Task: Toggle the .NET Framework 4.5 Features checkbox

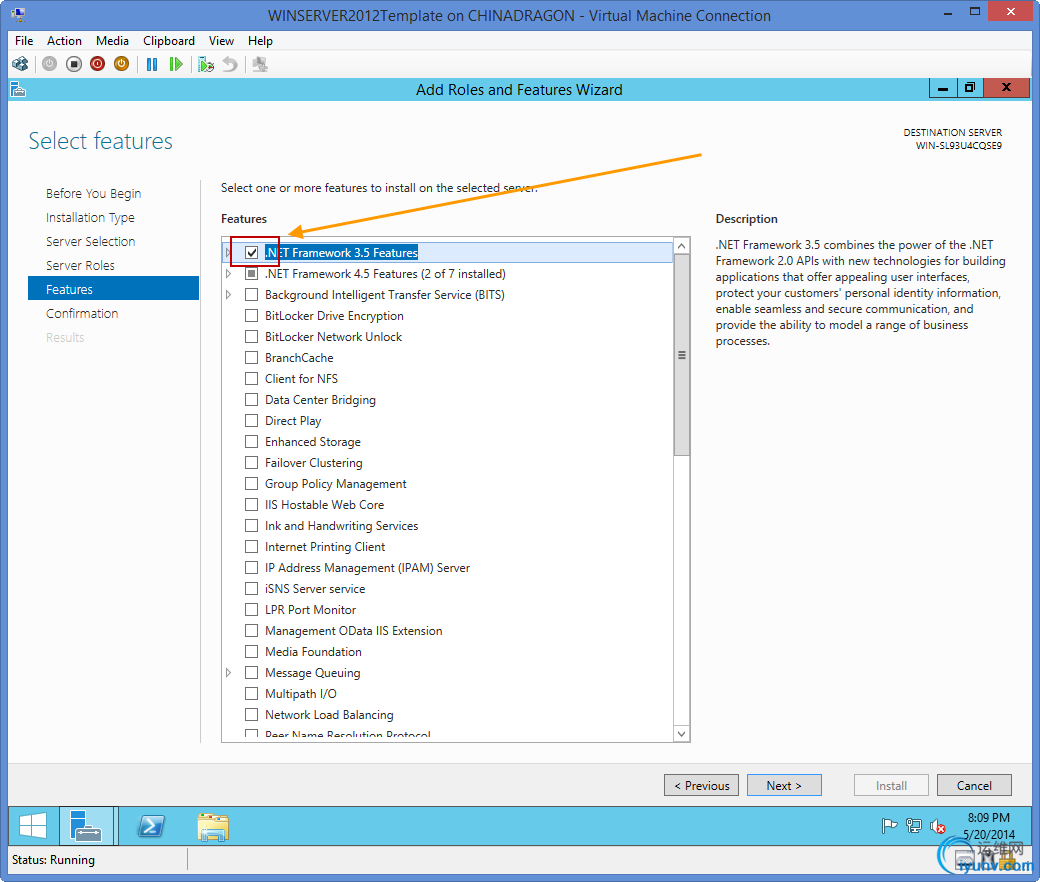Action: [251, 274]
